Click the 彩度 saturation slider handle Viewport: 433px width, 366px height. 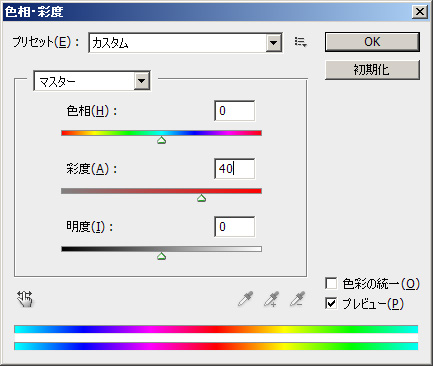201,198
